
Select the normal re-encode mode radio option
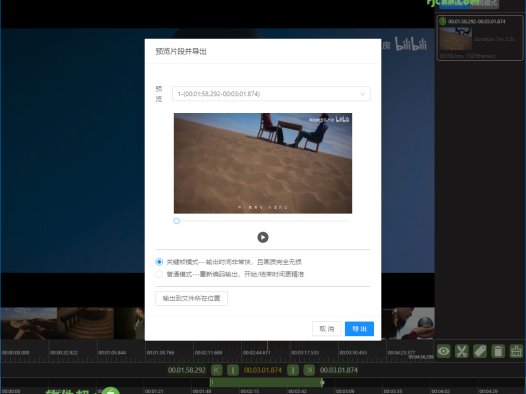tap(159, 274)
